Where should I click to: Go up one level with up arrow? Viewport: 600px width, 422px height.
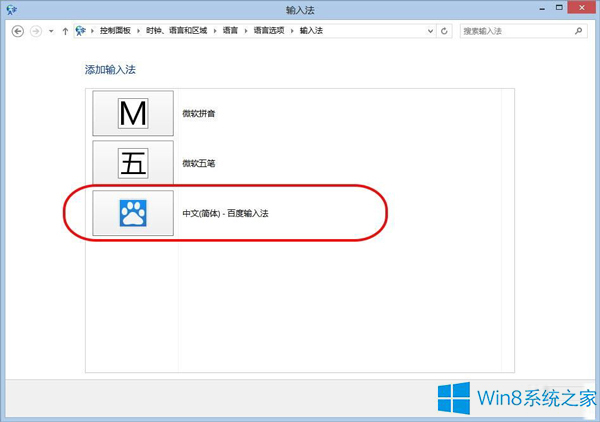pos(65,31)
